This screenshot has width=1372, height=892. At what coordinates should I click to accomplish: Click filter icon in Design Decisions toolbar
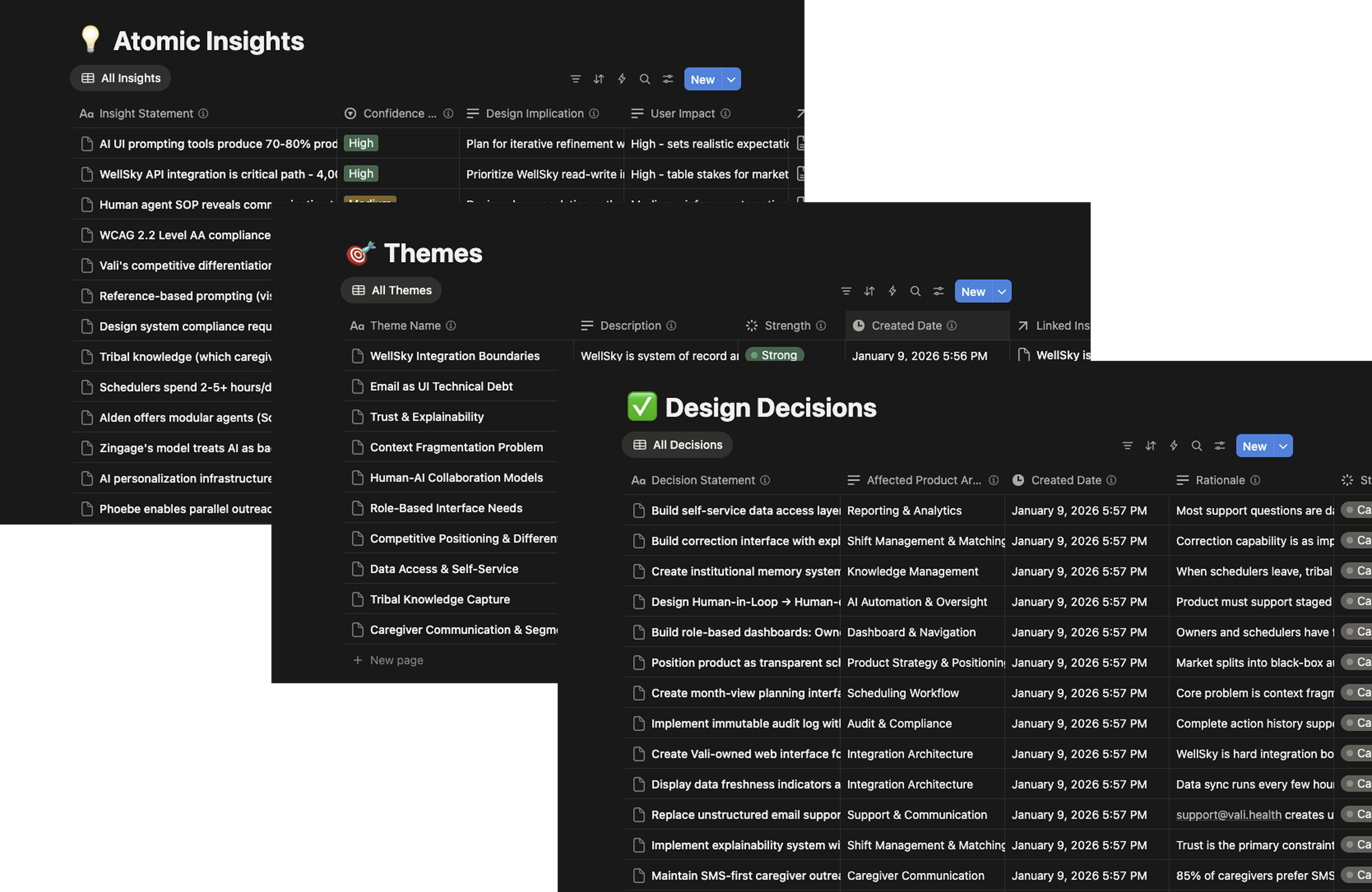[x=1127, y=445]
